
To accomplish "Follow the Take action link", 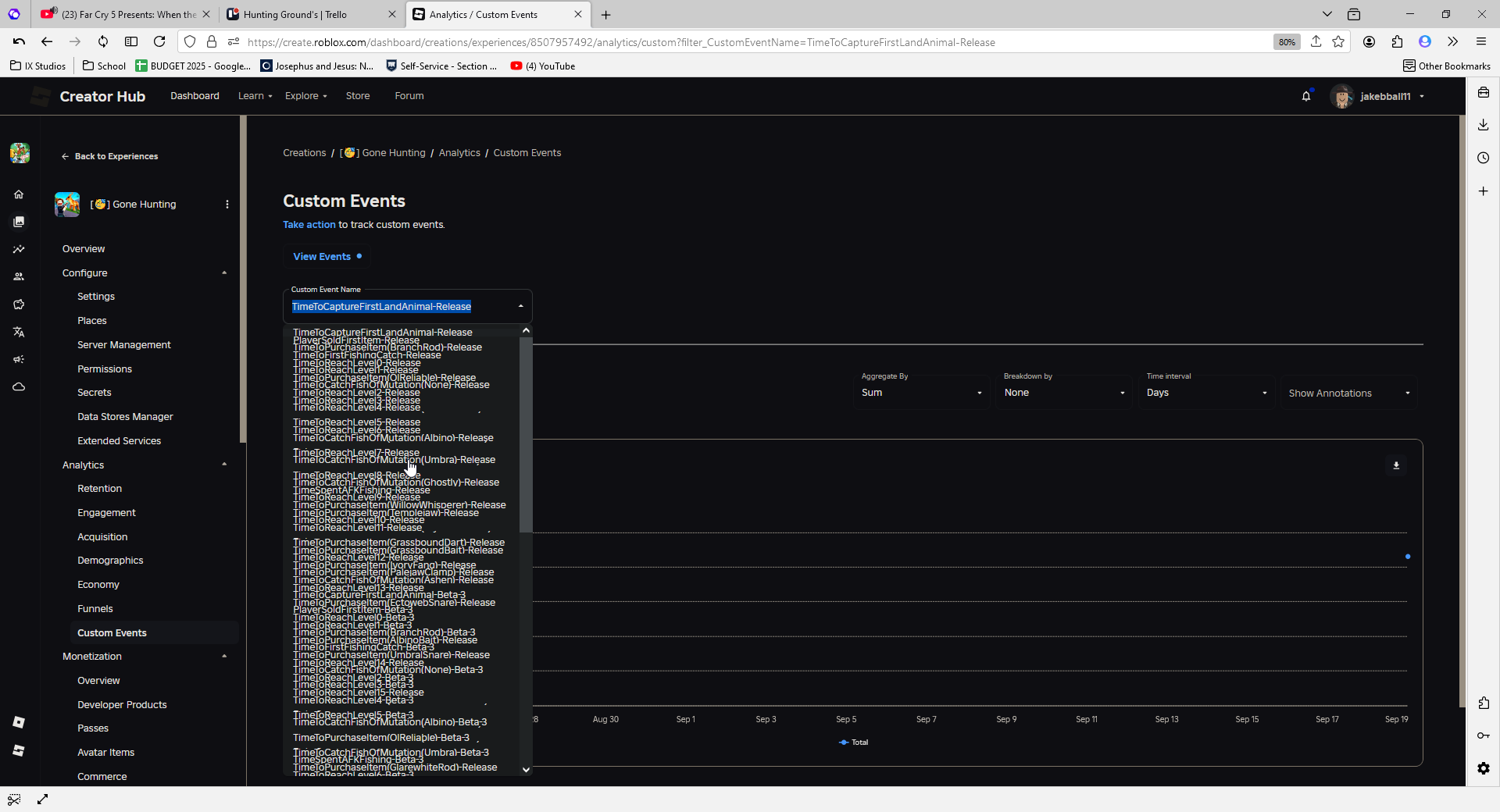I will point(309,224).
